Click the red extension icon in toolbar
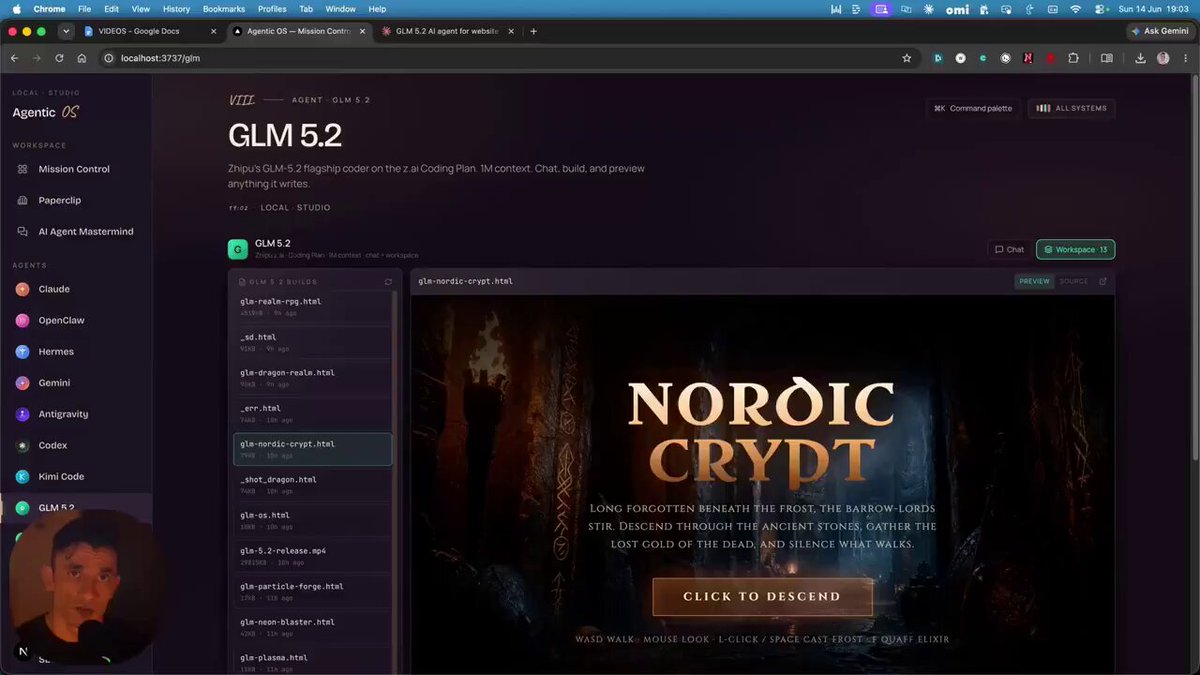This screenshot has height=675, width=1200. (x=1050, y=58)
